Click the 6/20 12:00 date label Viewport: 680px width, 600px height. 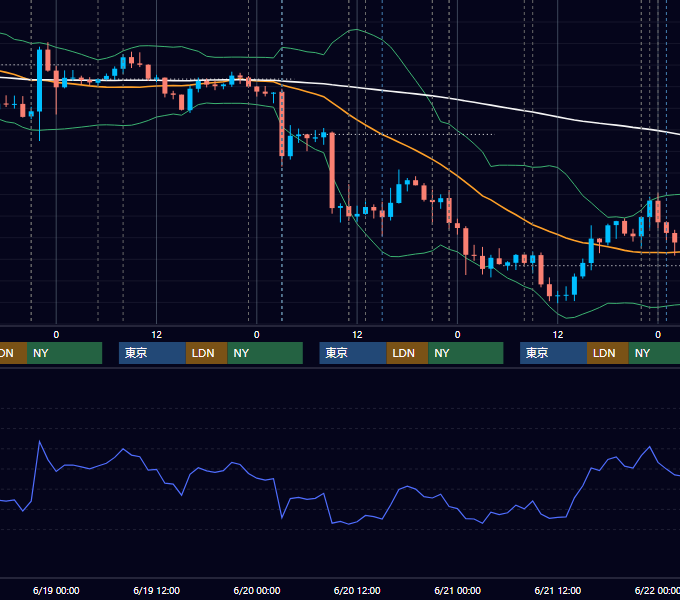[x=357, y=590]
